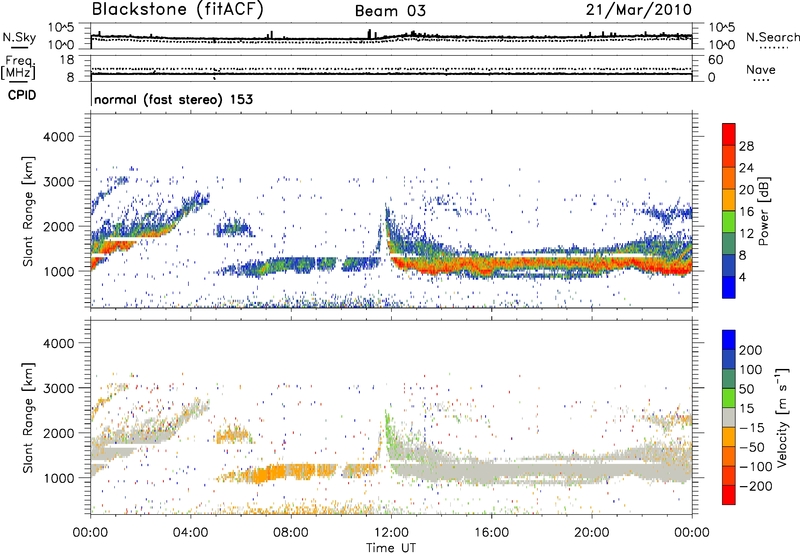Screen dimensions: 800x554
Task: Click the 'N.Search' legend label
Action: pyautogui.click(x=773, y=37)
